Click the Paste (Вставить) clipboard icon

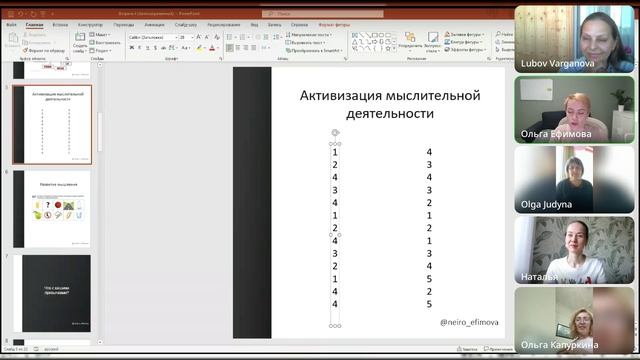pos(13,38)
